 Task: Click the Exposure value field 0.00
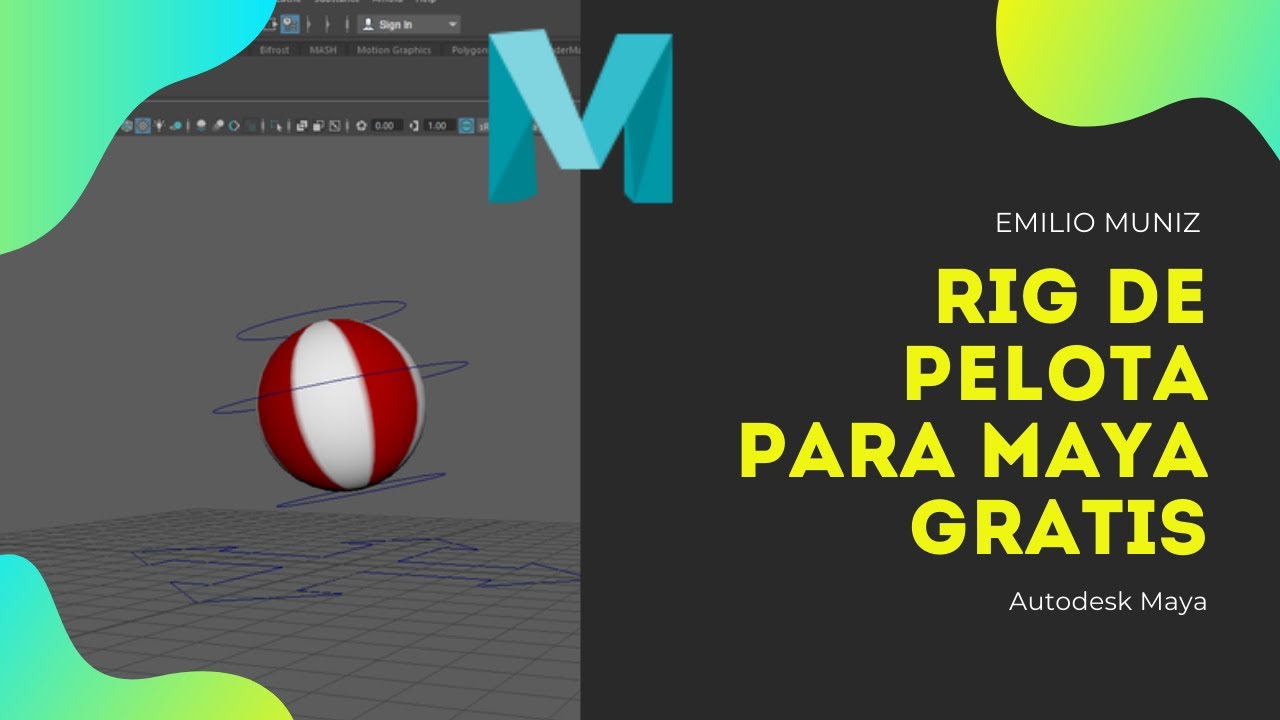click(x=387, y=126)
